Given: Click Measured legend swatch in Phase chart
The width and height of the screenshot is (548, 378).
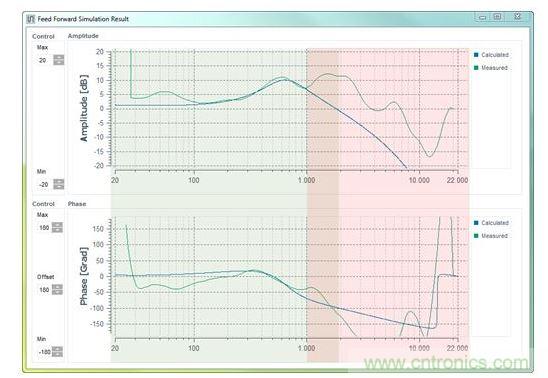Looking at the screenshot, I should (x=476, y=236).
